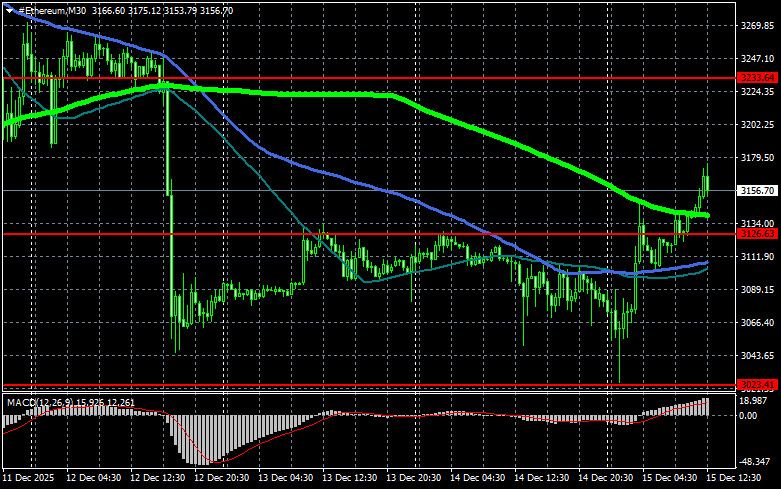Open the chart menu triangle beside #Ethereum

pos(9,10)
